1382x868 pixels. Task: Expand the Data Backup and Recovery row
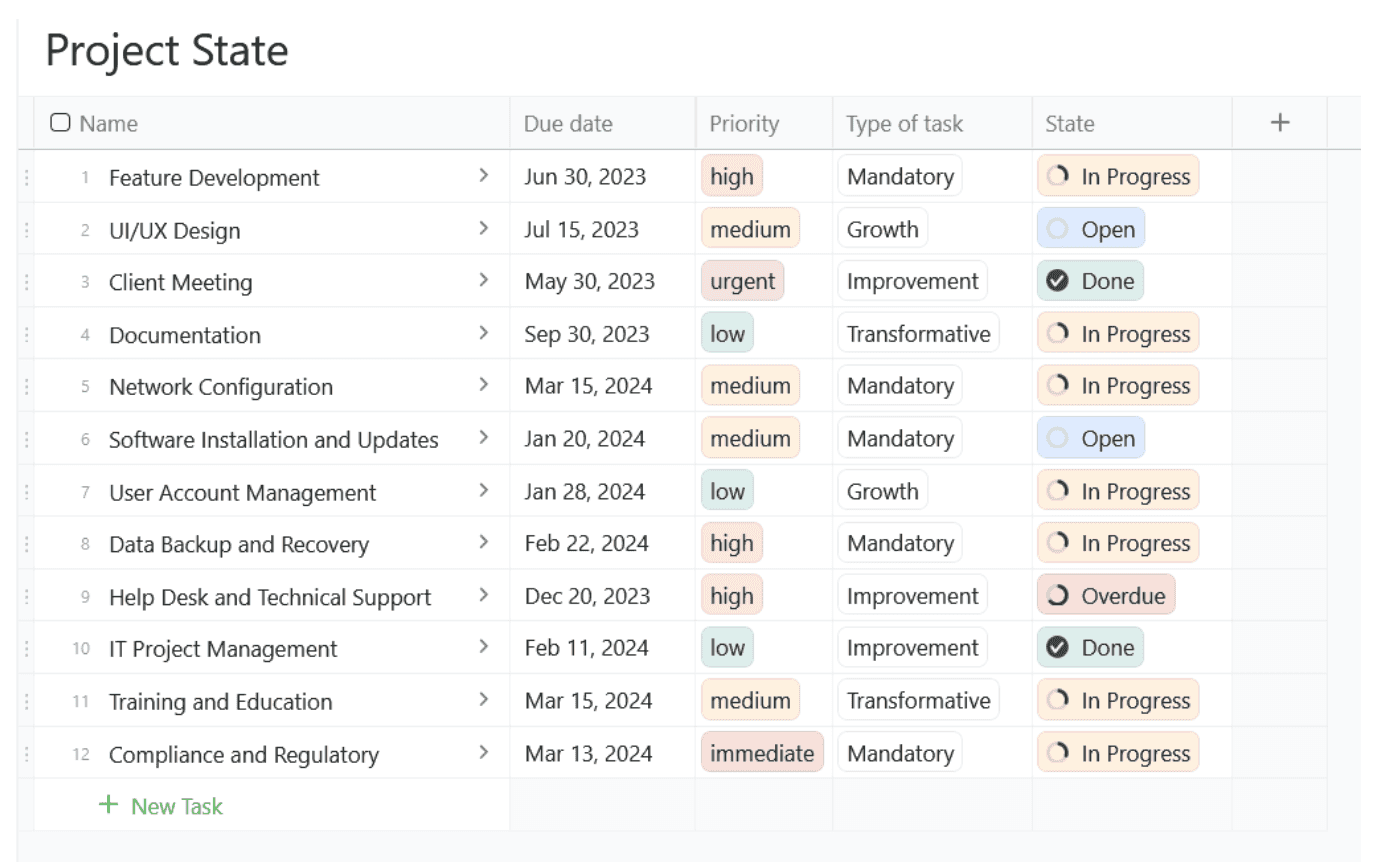[484, 543]
